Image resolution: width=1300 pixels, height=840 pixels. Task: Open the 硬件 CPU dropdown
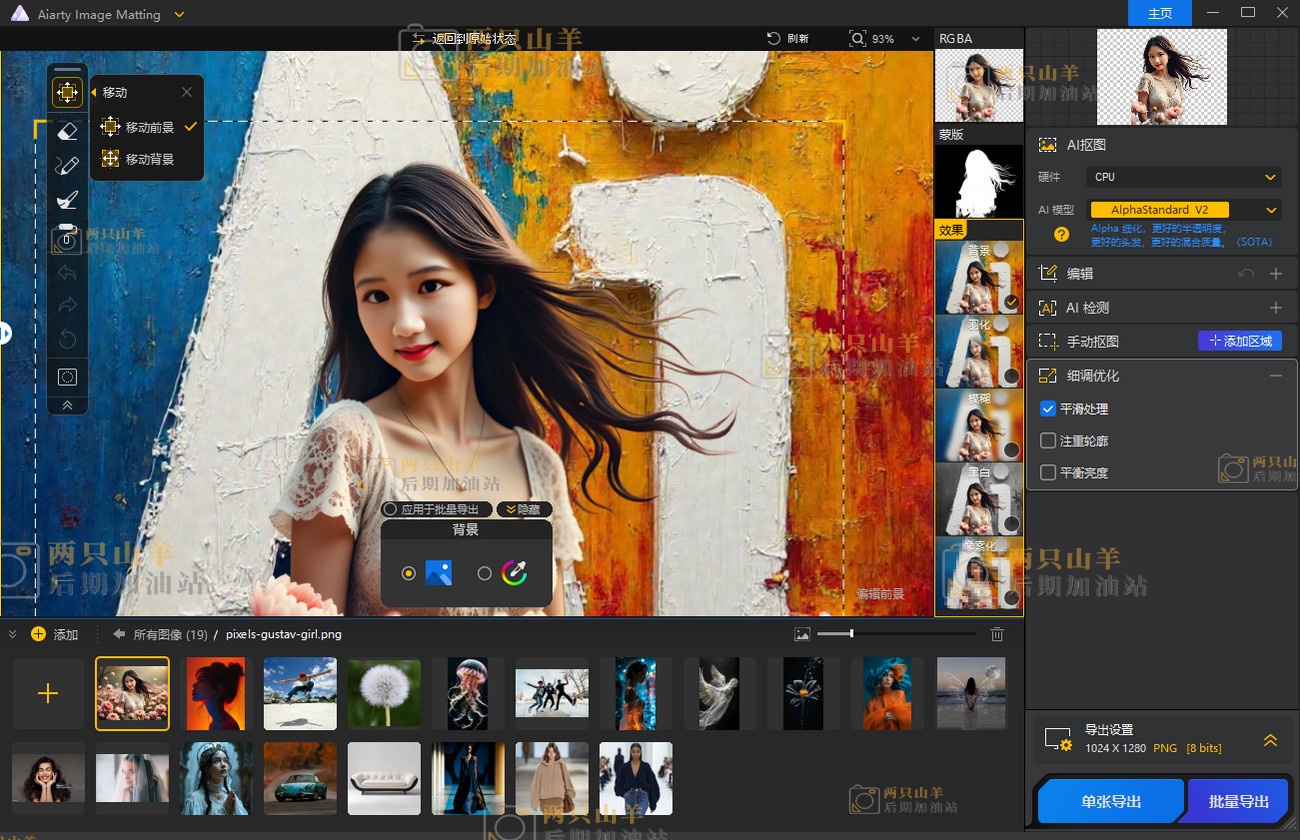[1183, 177]
